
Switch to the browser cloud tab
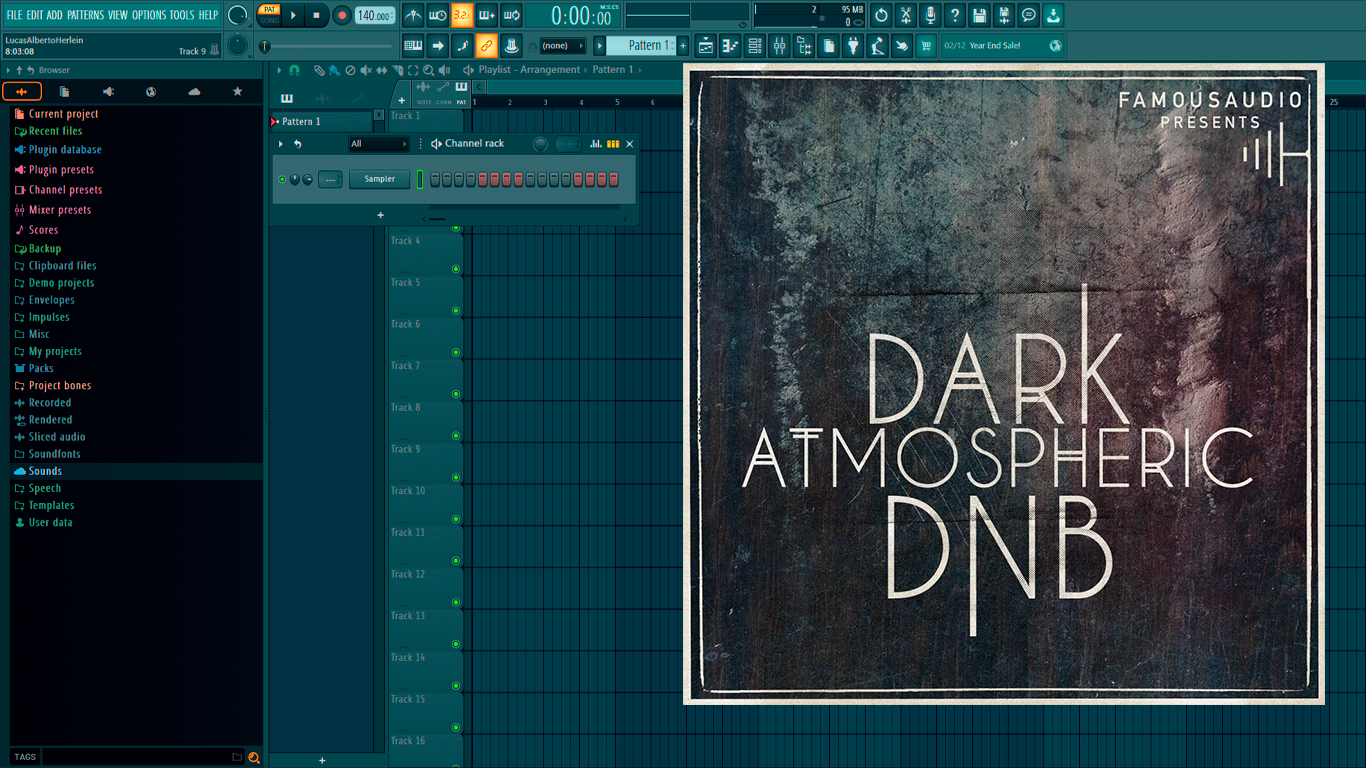coord(194,91)
